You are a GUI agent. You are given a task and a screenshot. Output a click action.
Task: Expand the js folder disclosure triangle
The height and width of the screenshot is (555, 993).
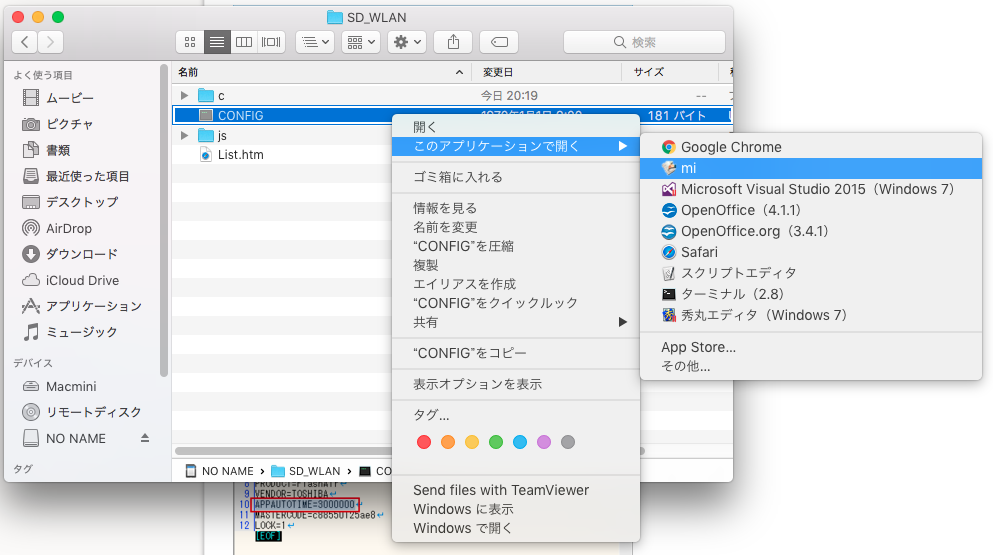click(x=184, y=135)
